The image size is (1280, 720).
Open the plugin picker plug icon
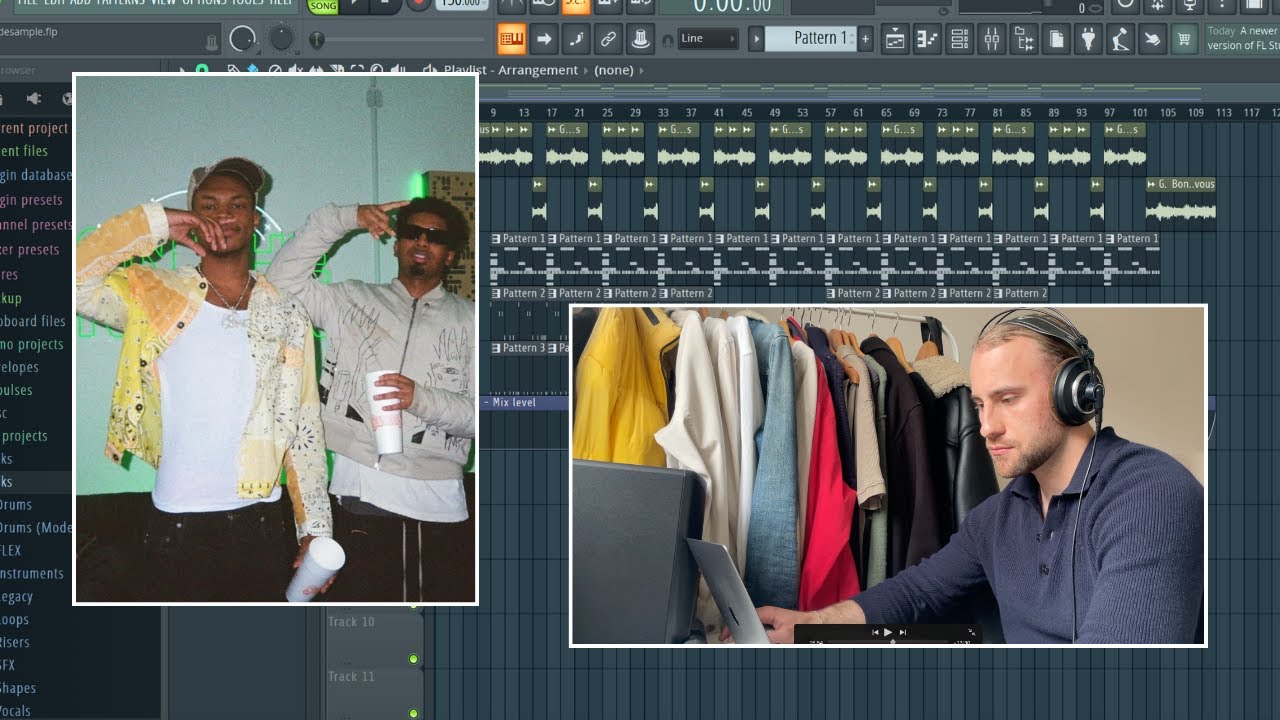(1088, 40)
